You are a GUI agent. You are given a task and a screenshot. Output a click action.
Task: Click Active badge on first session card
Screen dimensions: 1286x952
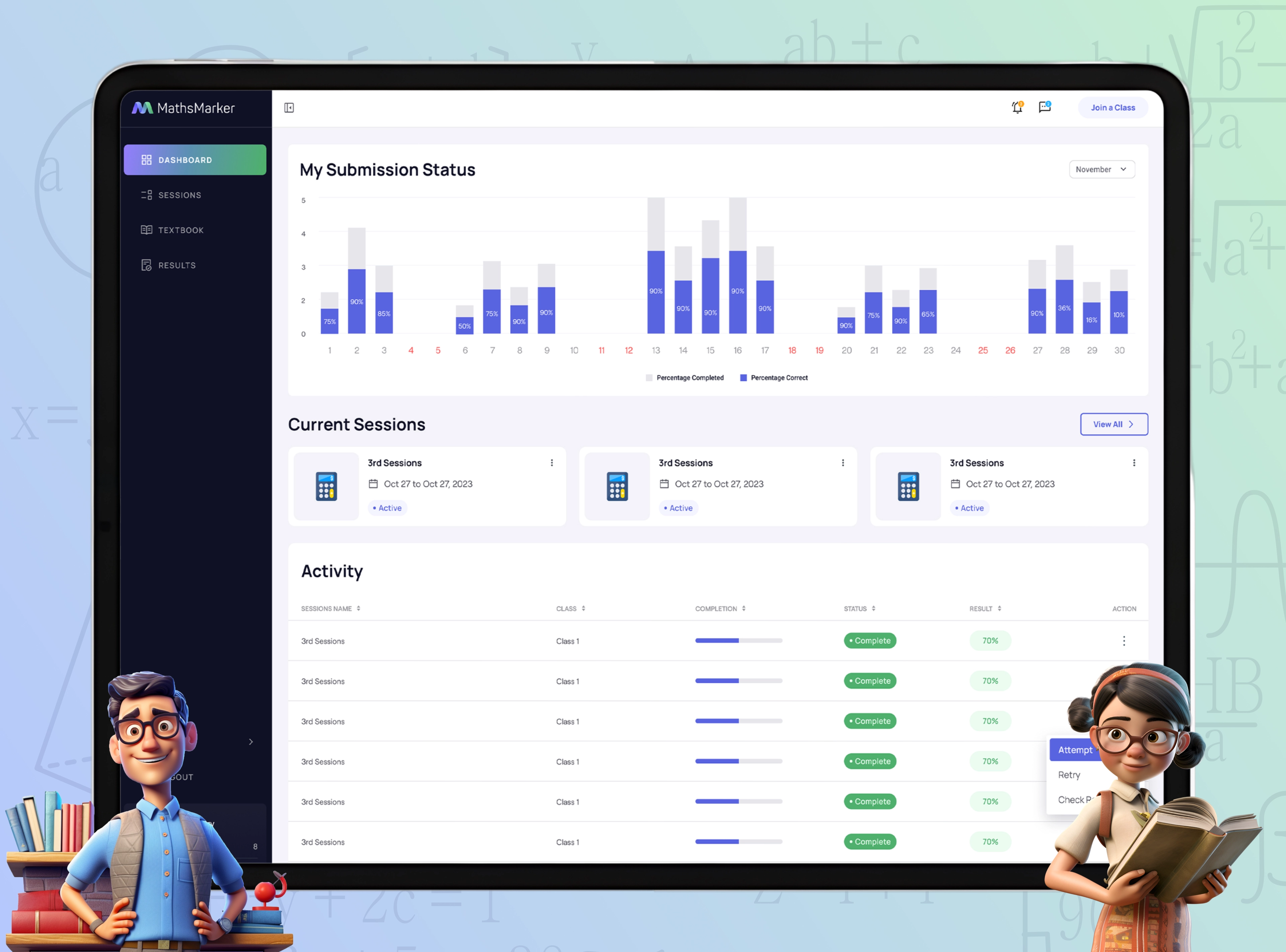click(x=387, y=508)
